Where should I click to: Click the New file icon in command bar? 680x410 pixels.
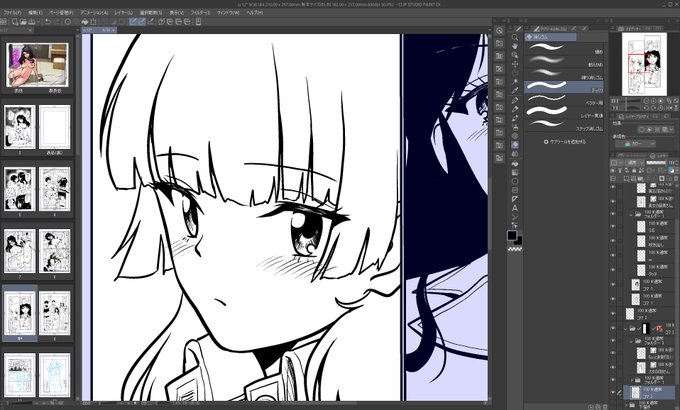pyautogui.click(x=16, y=21)
